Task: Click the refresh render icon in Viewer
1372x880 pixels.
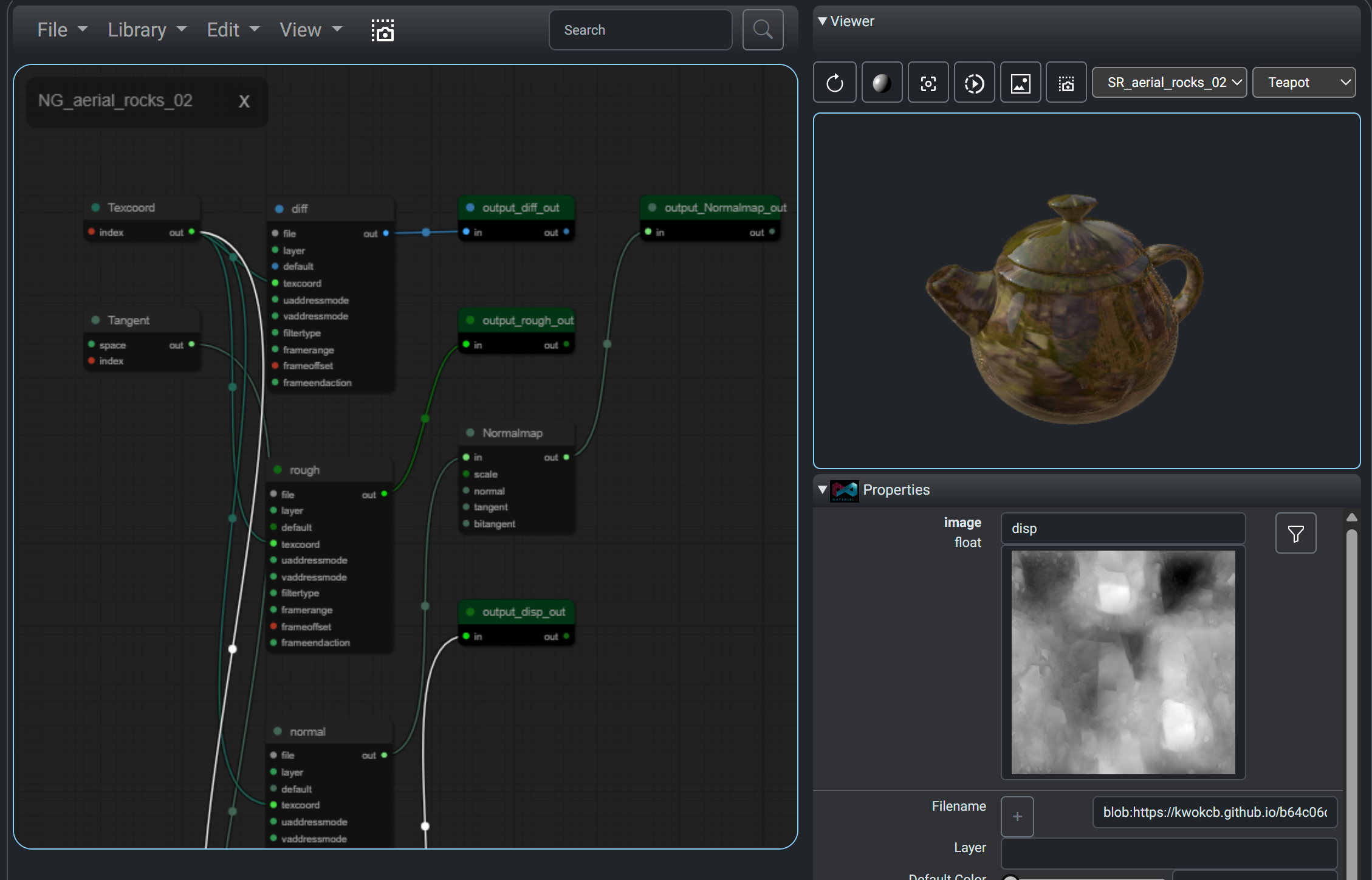Action: 834,83
